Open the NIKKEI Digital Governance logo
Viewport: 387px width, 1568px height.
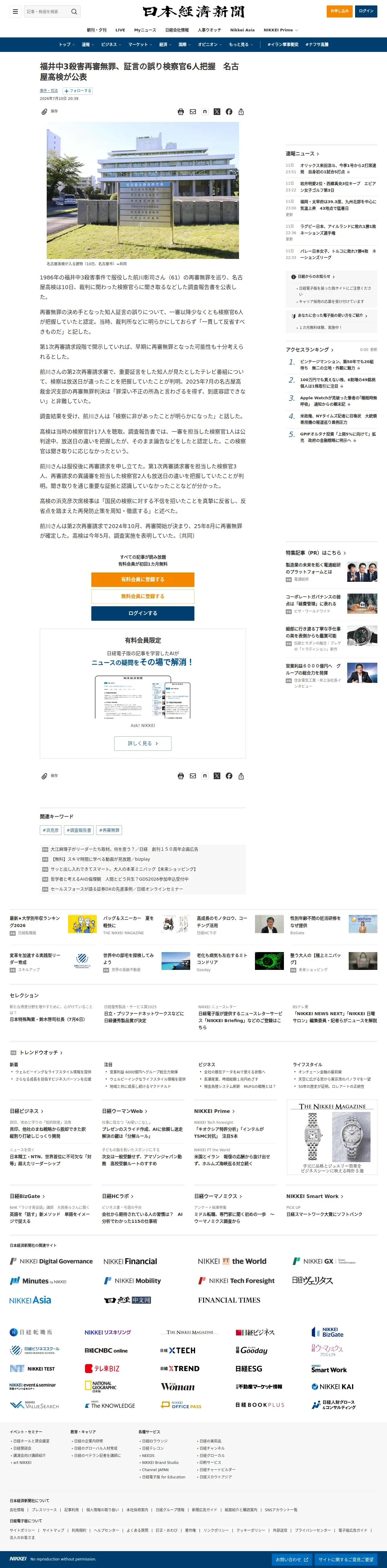tap(51, 1261)
